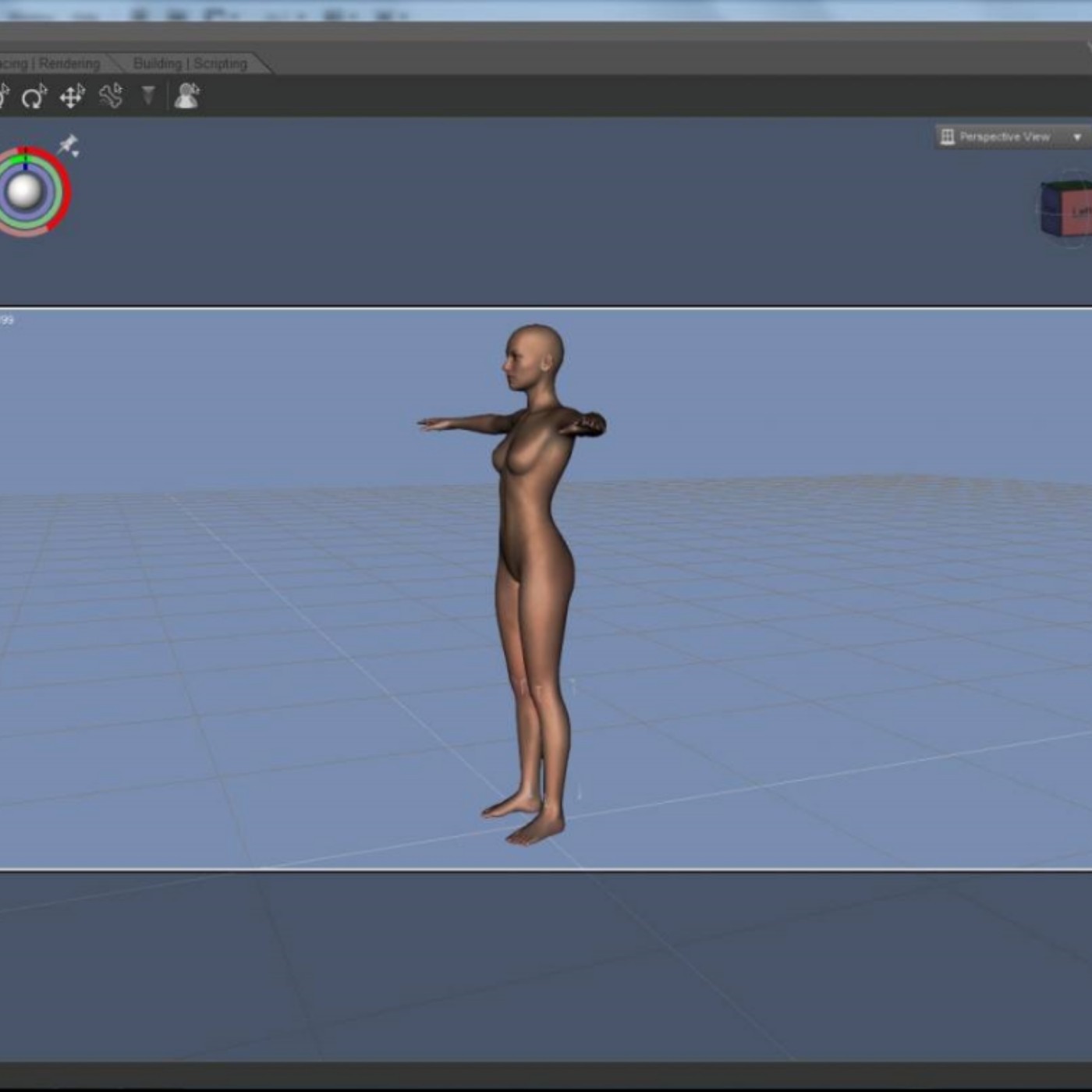Viewport: 1092px width, 1092px height.
Task: Click the view cube's red Left face
Action: 1078,212
